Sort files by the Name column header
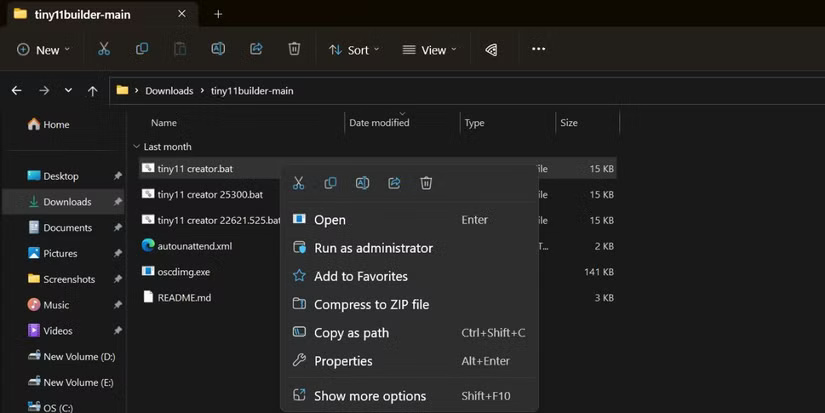 [x=164, y=123]
